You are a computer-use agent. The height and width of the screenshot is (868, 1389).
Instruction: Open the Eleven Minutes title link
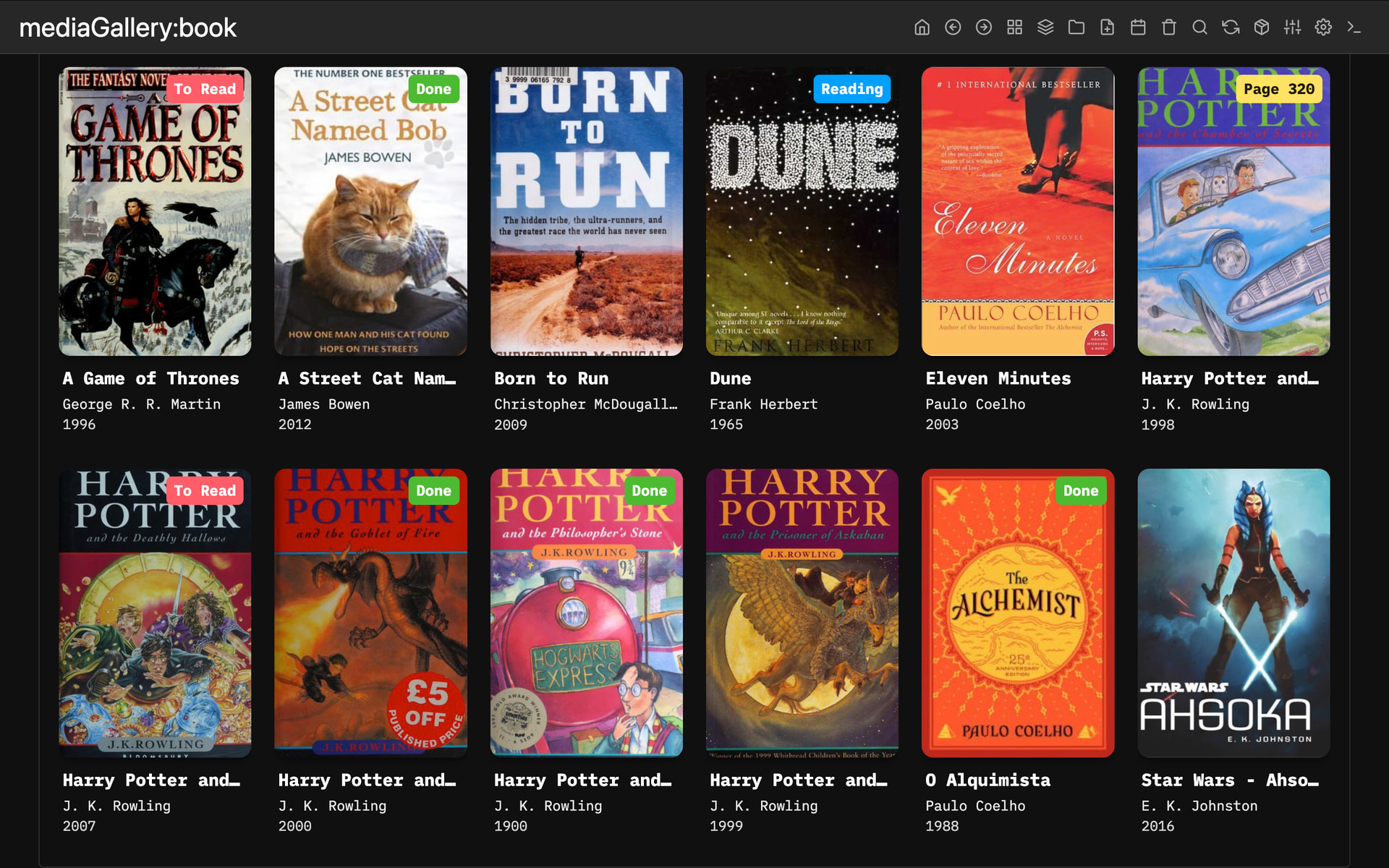click(998, 378)
